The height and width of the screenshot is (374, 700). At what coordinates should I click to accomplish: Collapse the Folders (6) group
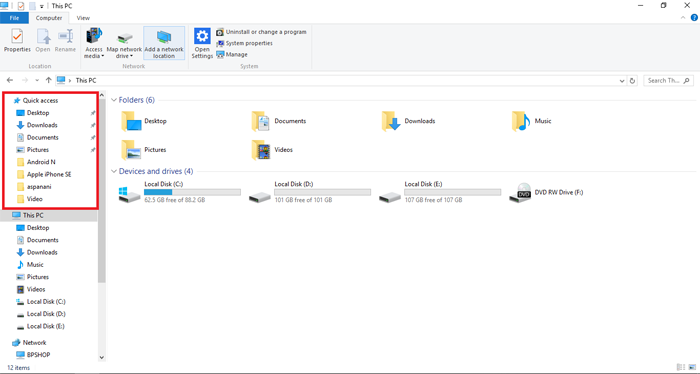[x=114, y=100]
